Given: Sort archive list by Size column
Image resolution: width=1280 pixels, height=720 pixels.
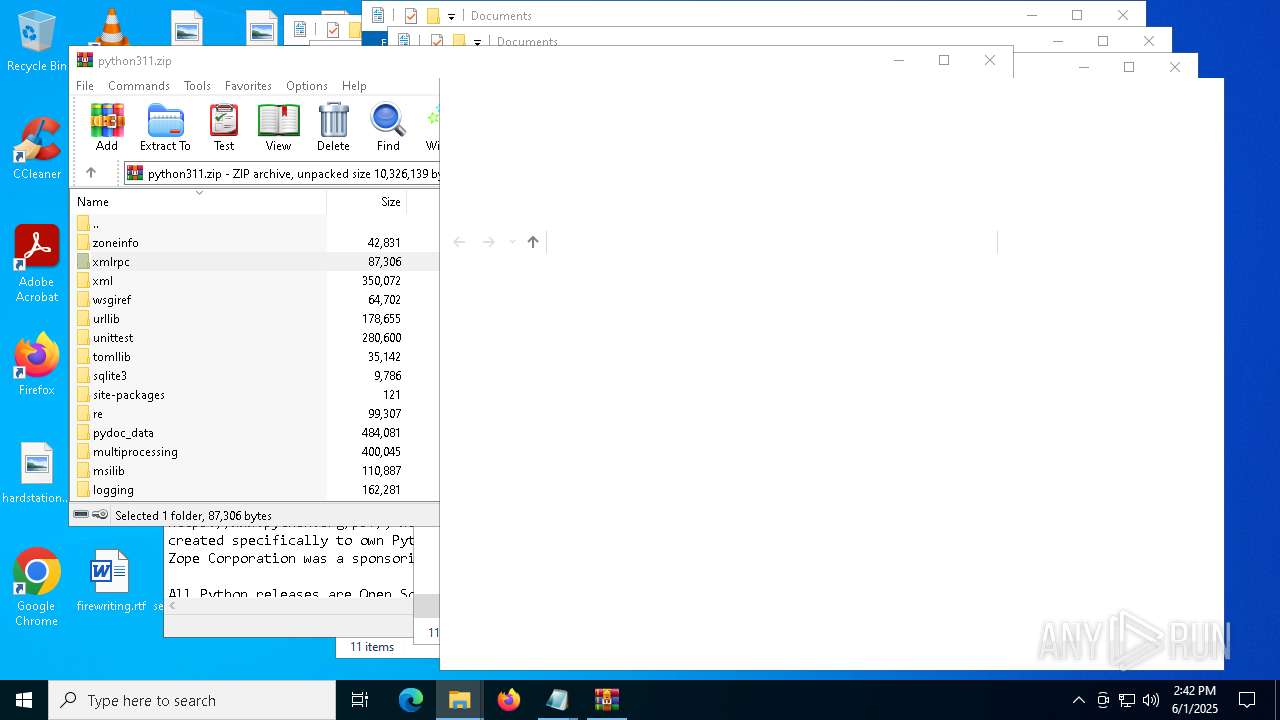Looking at the screenshot, I should tap(366, 202).
